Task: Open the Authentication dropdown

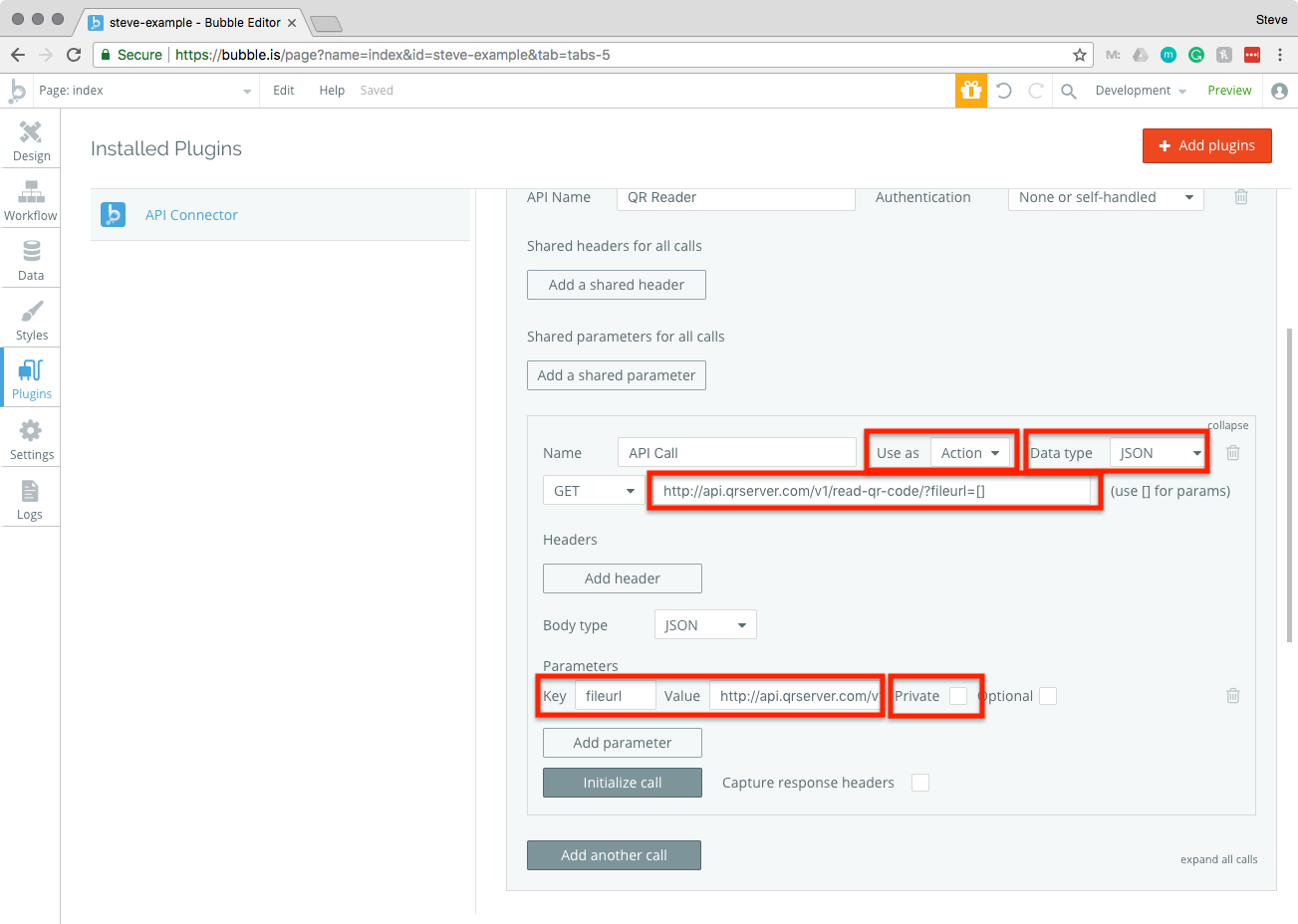Action: 1106,197
